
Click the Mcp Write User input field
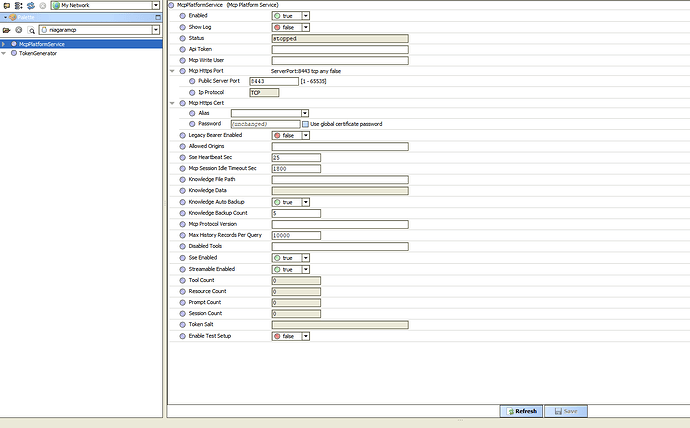(x=340, y=60)
